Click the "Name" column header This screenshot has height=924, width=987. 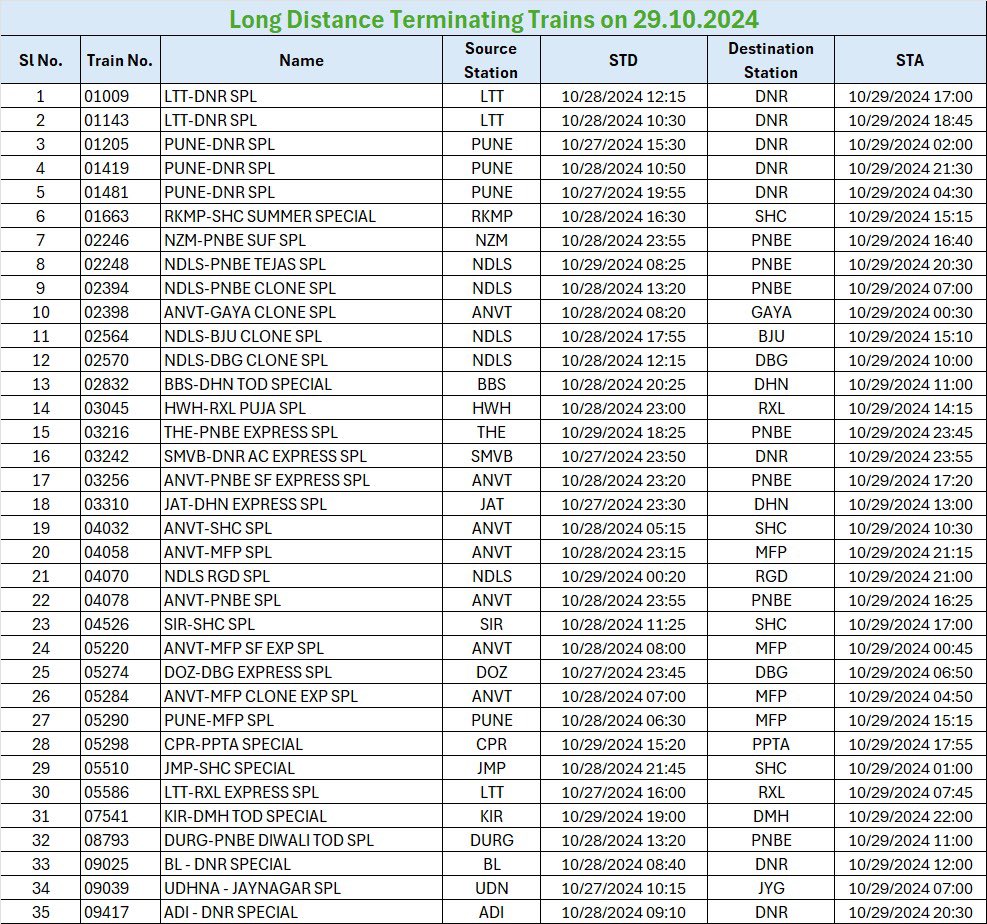(302, 60)
